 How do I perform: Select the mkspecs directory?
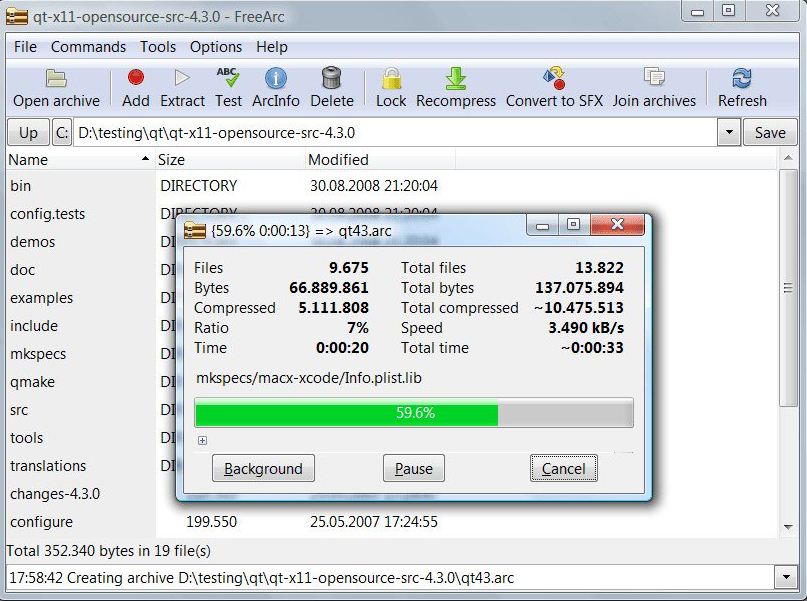pos(38,354)
